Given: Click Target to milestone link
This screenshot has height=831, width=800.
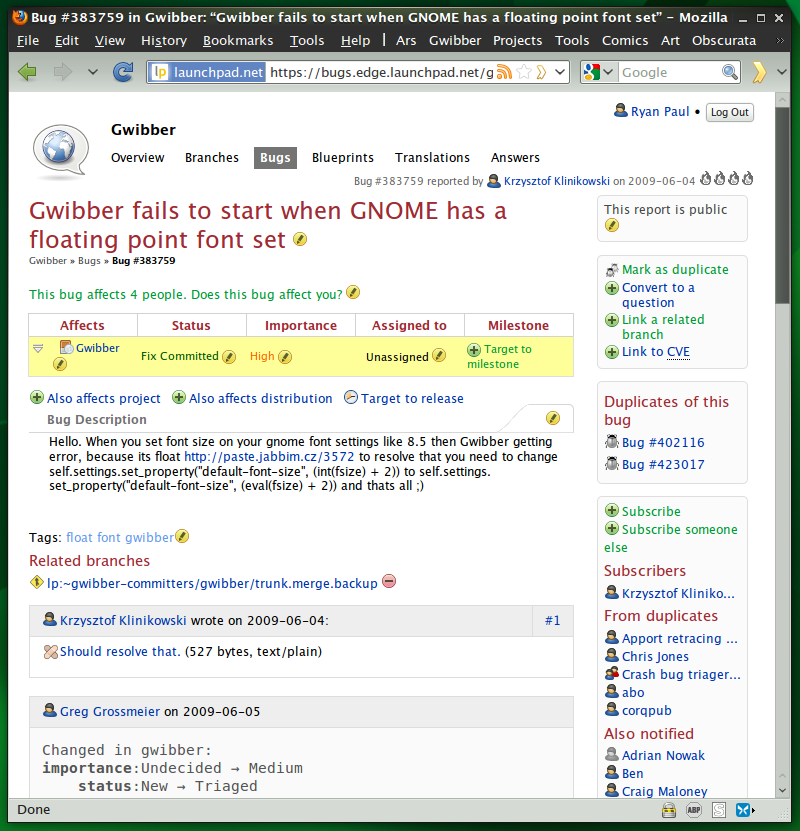Looking at the screenshot, I should tap(500, 357).
